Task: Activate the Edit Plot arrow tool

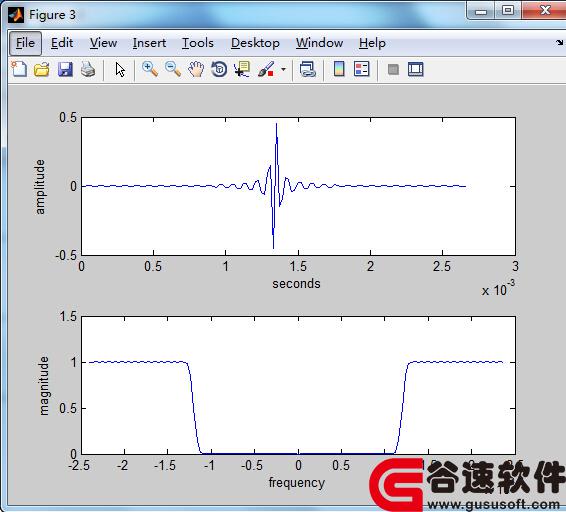Action: pyautogui.click(x=120, y=69)
